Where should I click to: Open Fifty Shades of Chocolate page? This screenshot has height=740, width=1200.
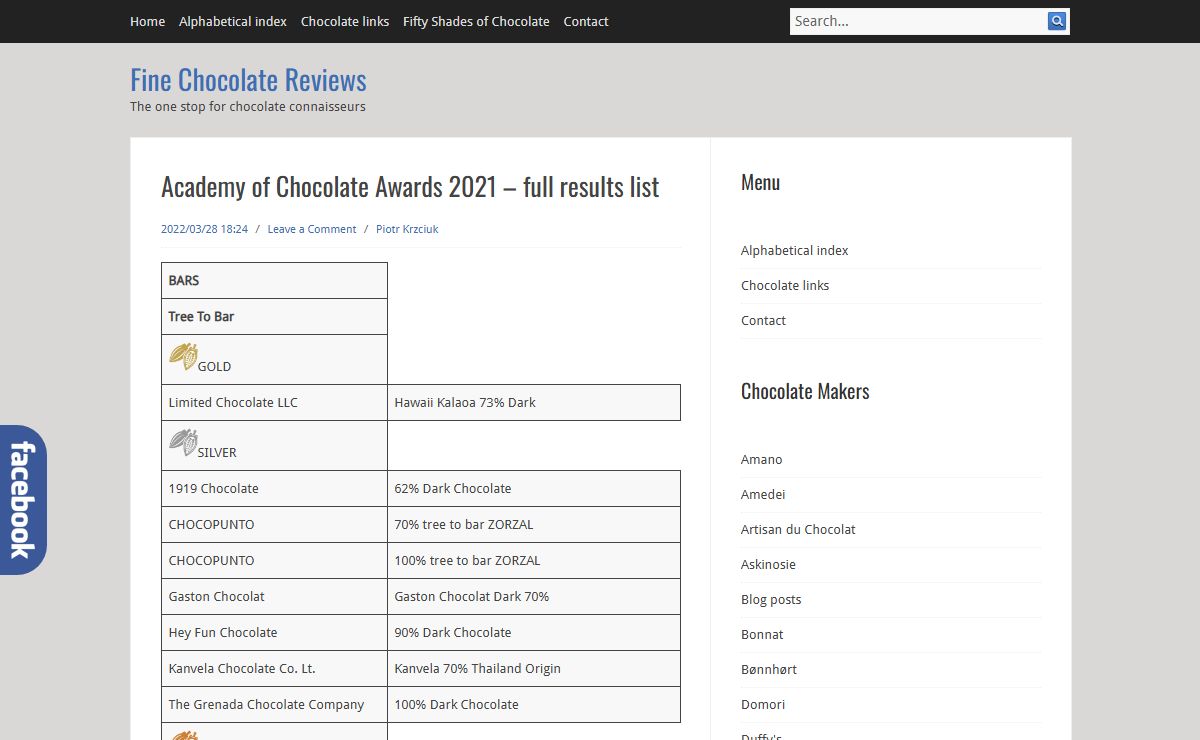coord(476,21)
